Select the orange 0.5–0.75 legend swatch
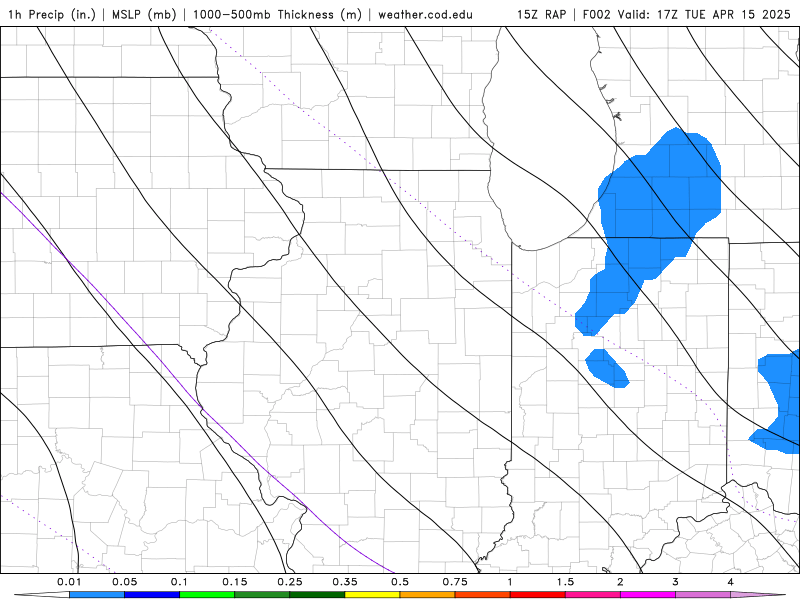 428,595
